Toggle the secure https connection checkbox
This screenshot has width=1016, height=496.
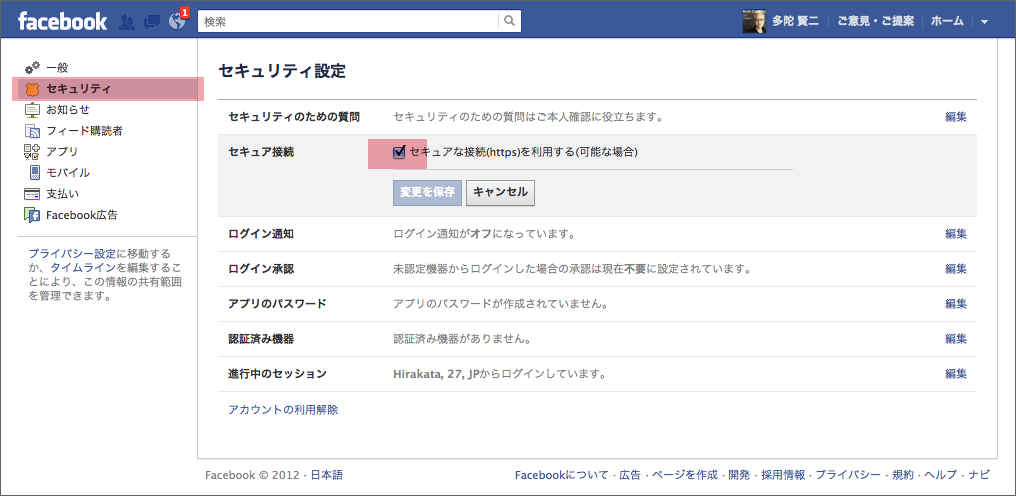(x=399, y=152)
